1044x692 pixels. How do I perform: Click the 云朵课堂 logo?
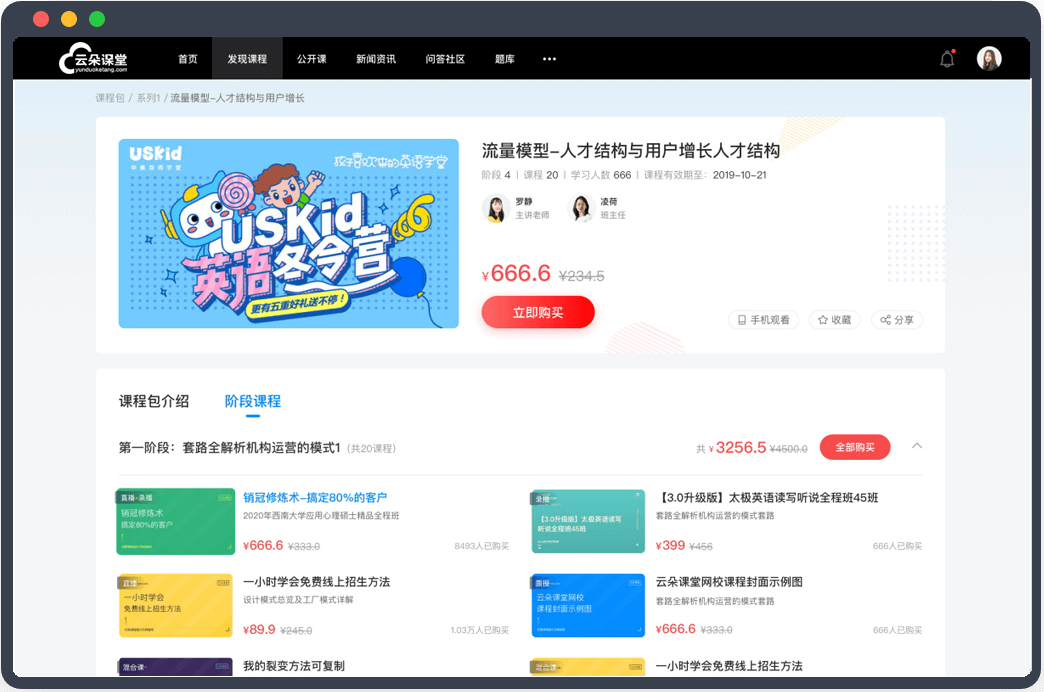(93, 59)
